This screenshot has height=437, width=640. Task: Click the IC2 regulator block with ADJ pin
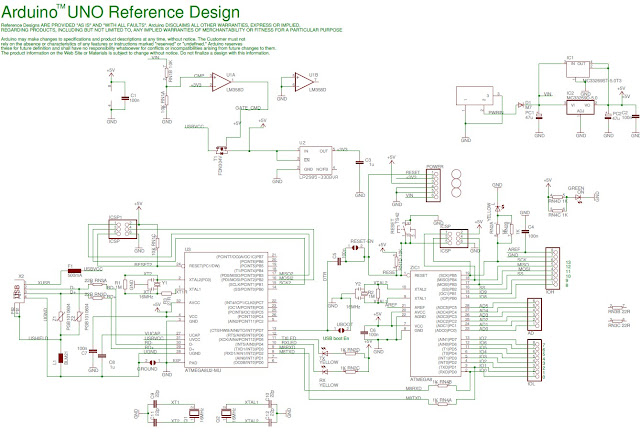point(580,107)
